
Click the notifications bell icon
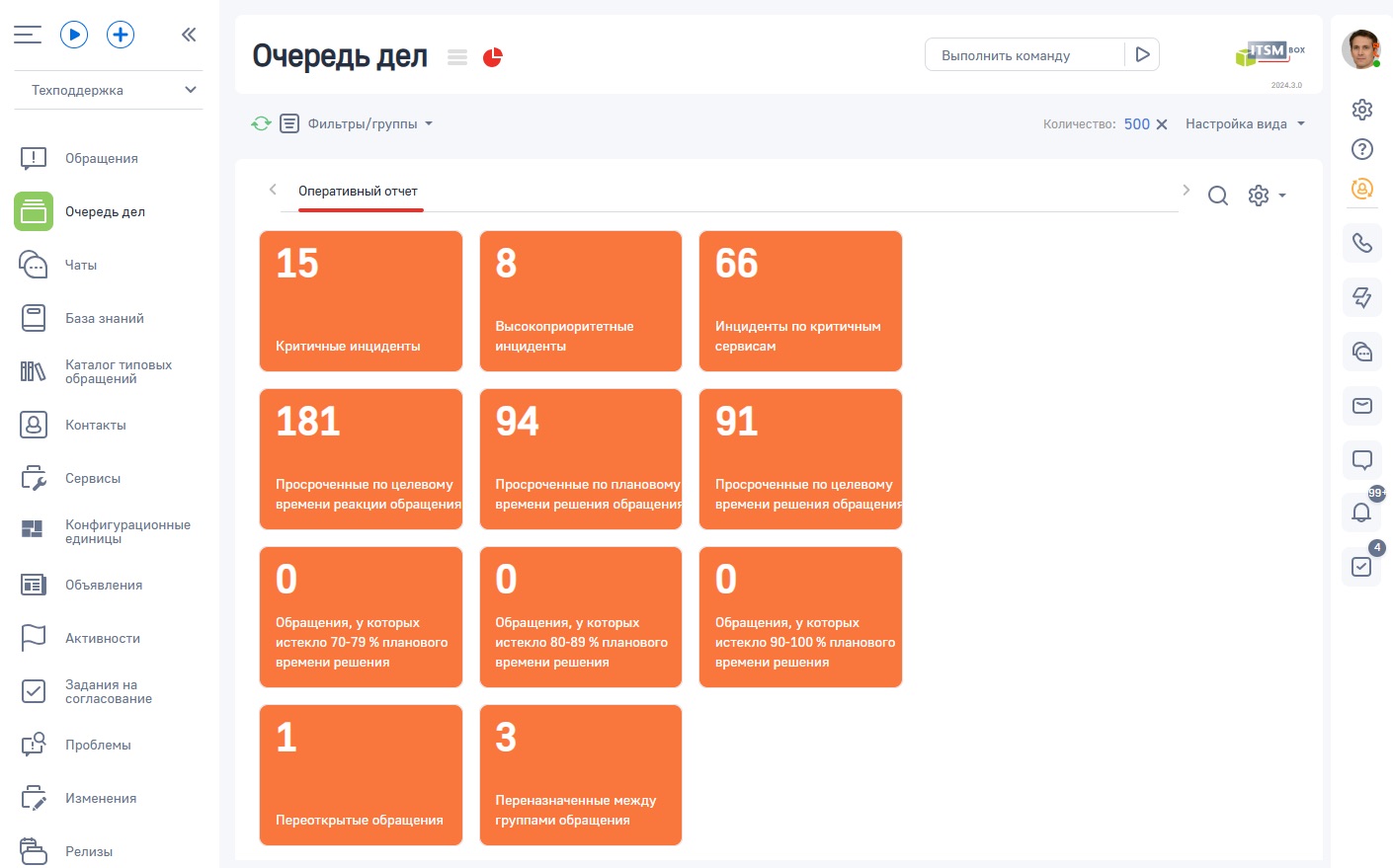(1361, 513)
